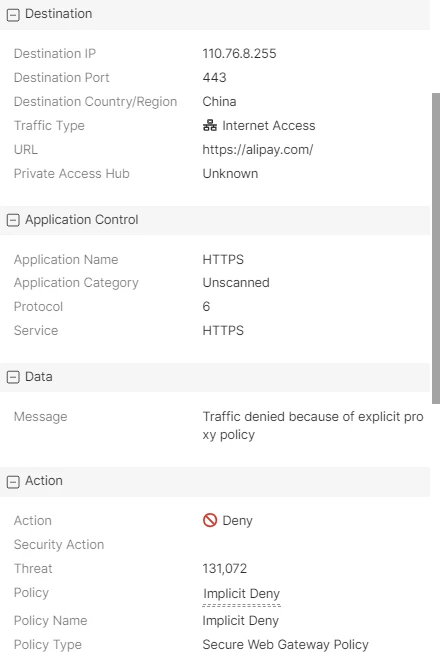Click the Destination Port field label
This screenshot has height=658, width=440.
(x=61, y=77)
